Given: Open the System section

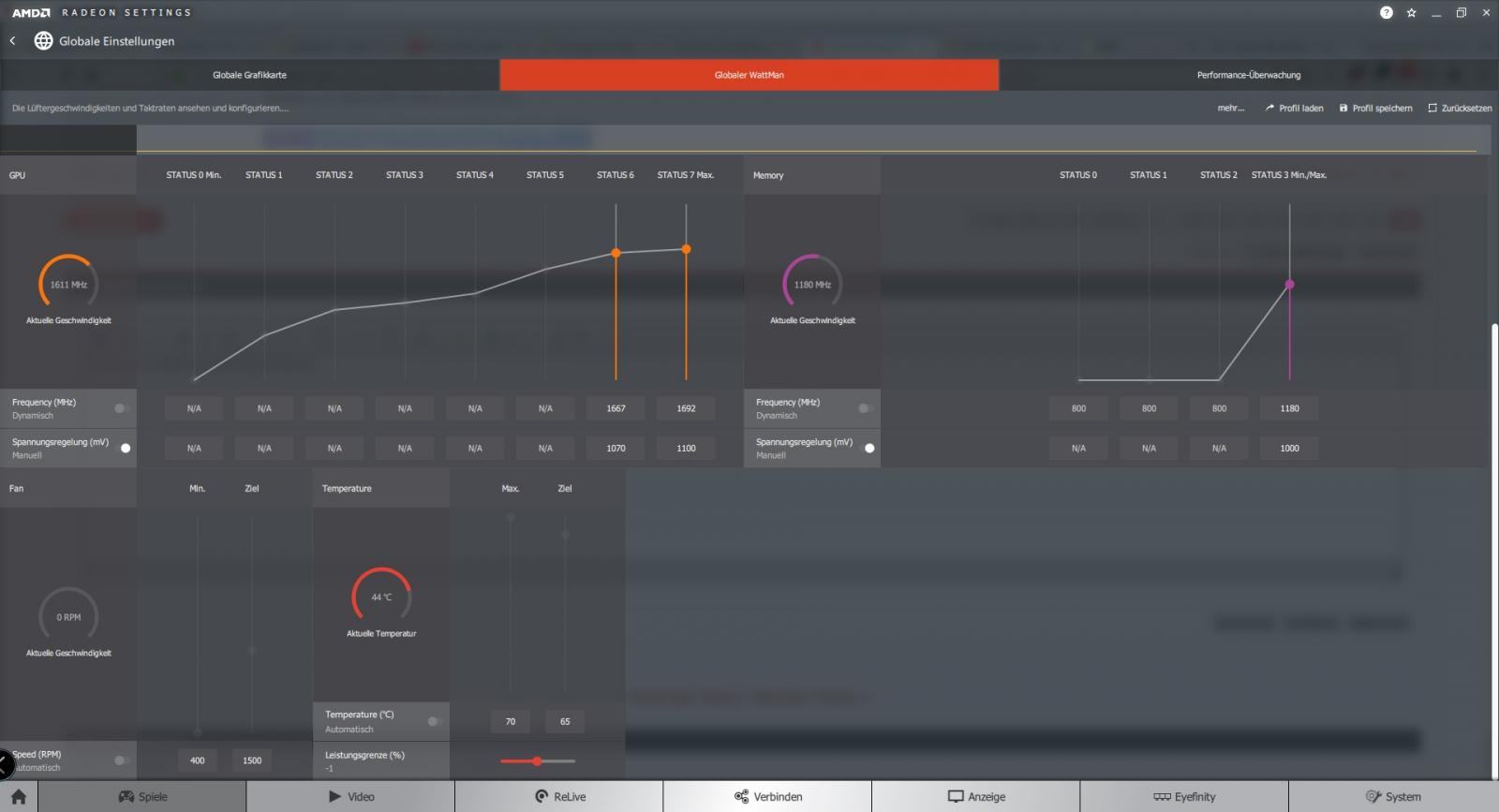Looking at the screenshot, I should coord(1393,796).
